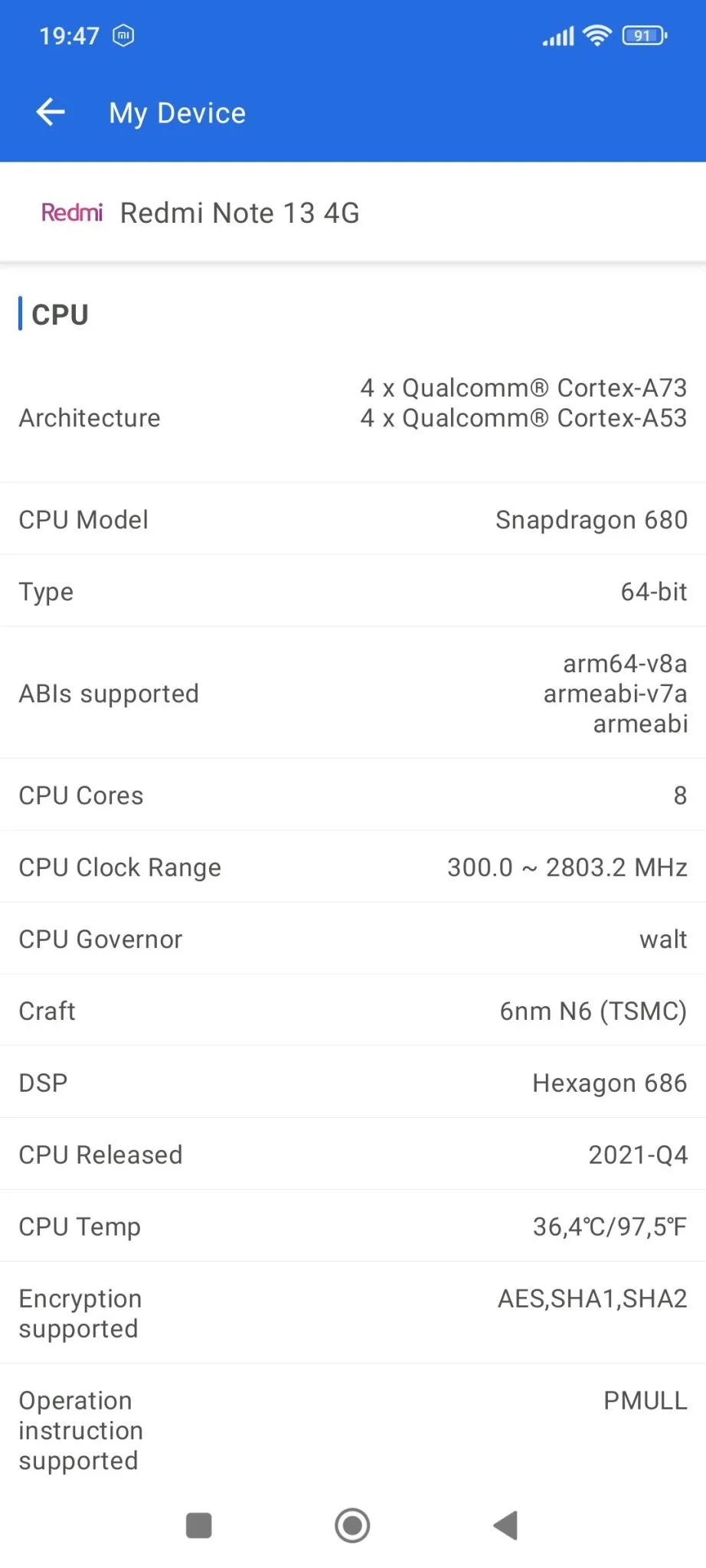This screenshot has width=706, height=1568.
Task: Tap the Wi-Fi status icon
Action: click(597, 35)
